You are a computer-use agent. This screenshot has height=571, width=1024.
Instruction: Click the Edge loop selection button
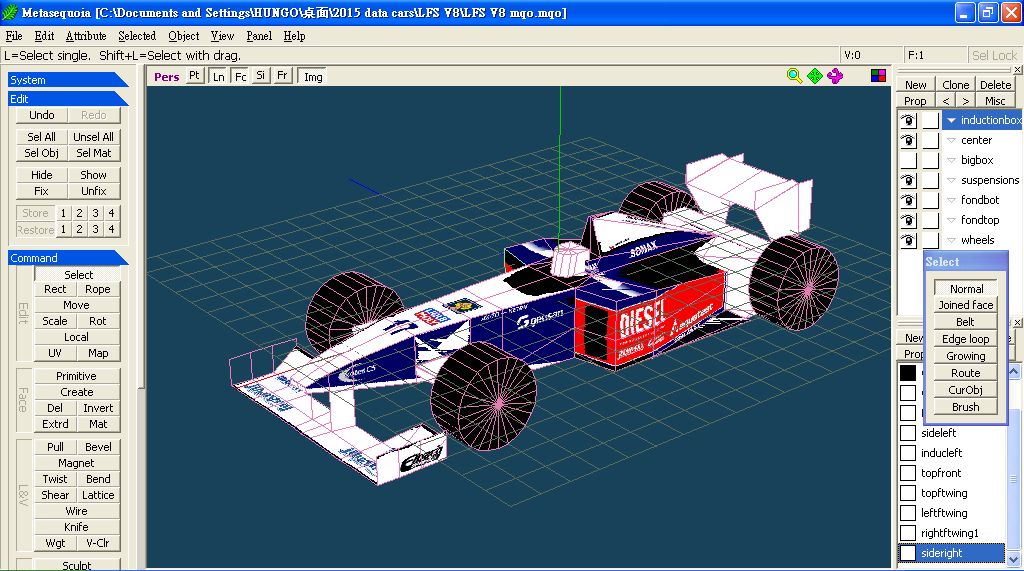[965, 339]
